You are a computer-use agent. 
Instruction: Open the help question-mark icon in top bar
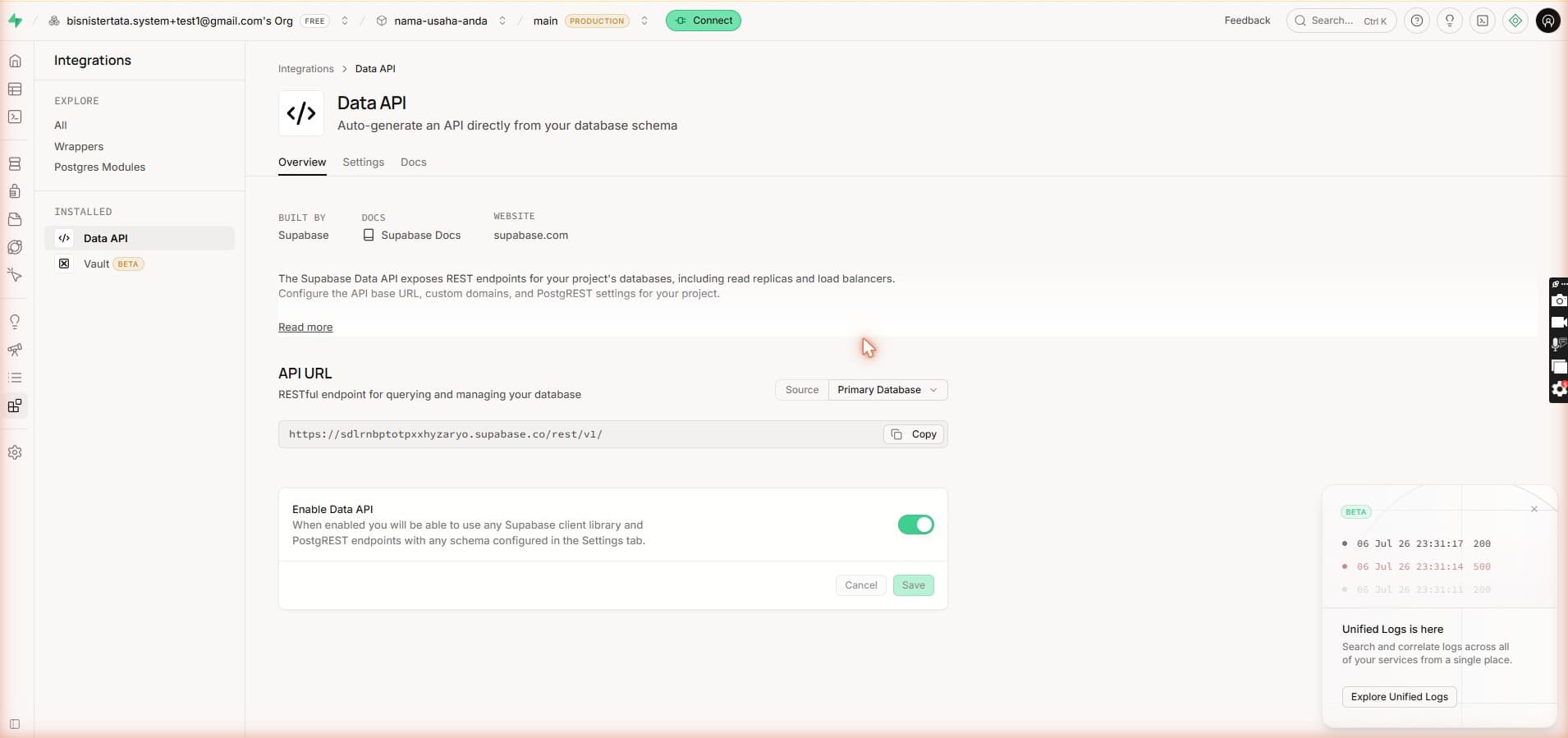coord(1417,21)
